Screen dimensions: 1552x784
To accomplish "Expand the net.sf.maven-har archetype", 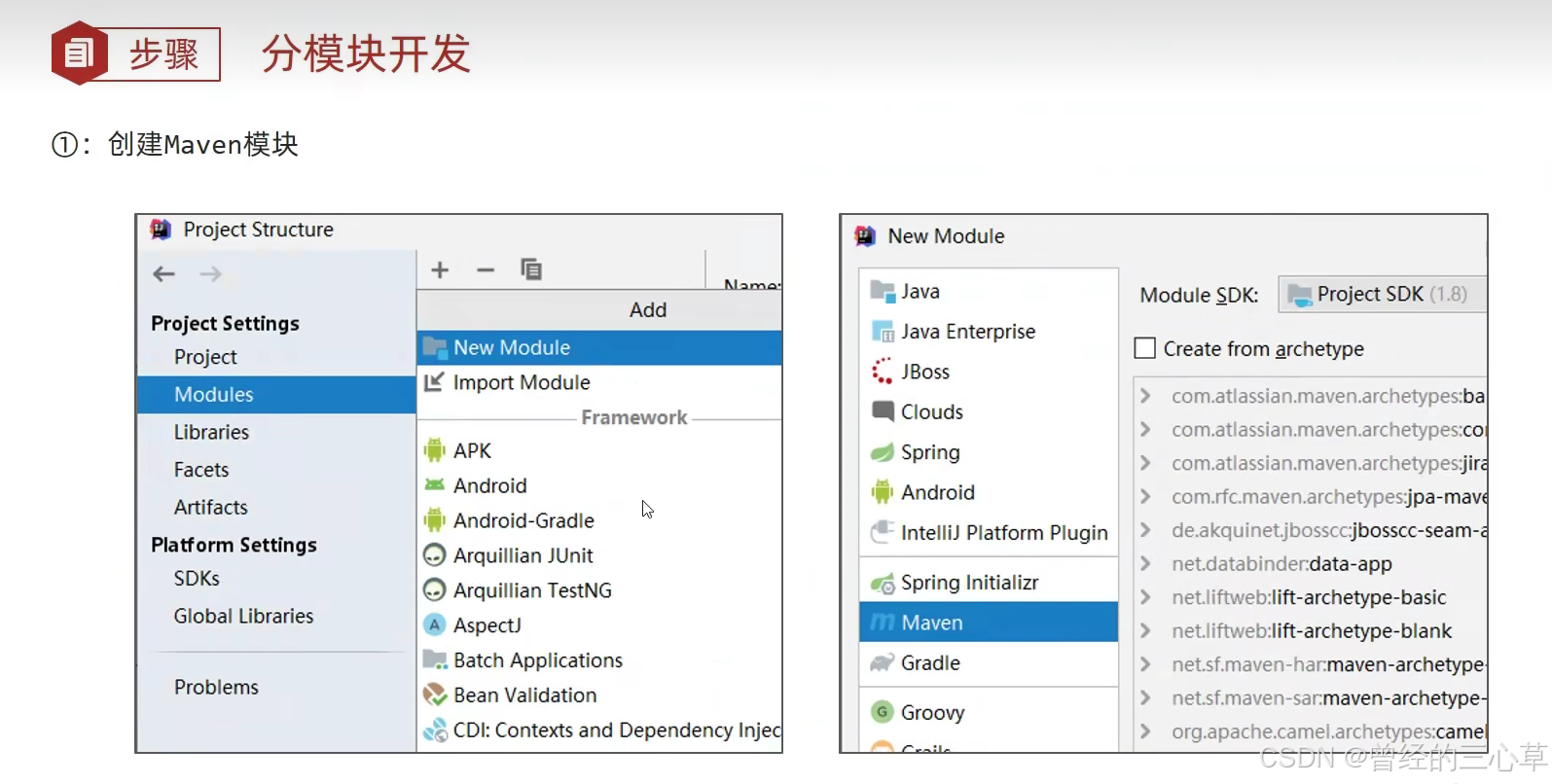I will (1145, 664).
